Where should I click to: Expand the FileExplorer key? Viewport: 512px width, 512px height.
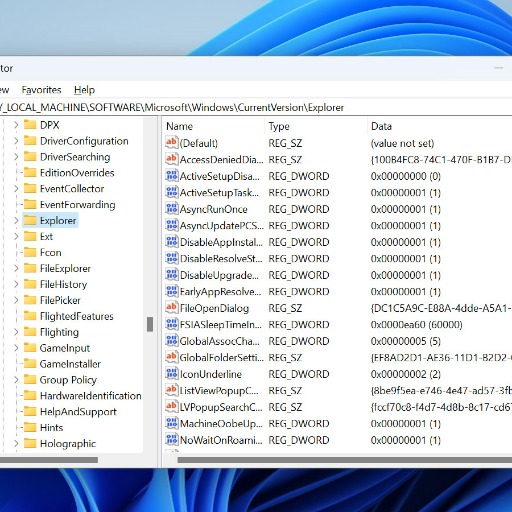[16, 268]
